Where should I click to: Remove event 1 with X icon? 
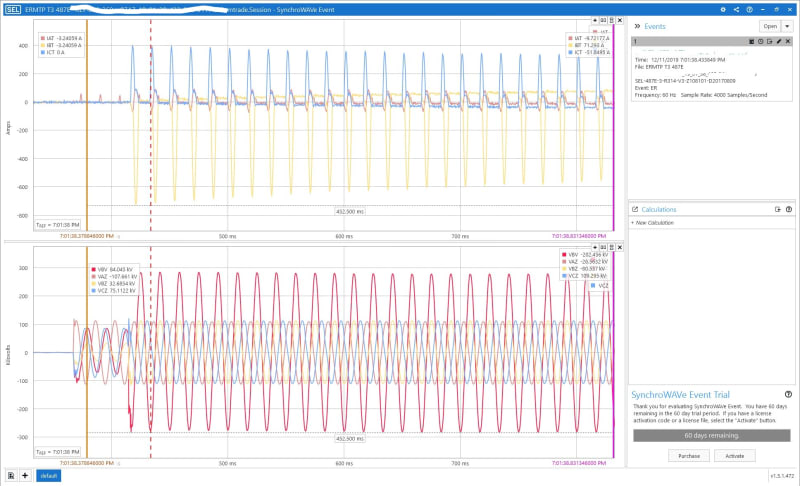(x=788, y=41)
